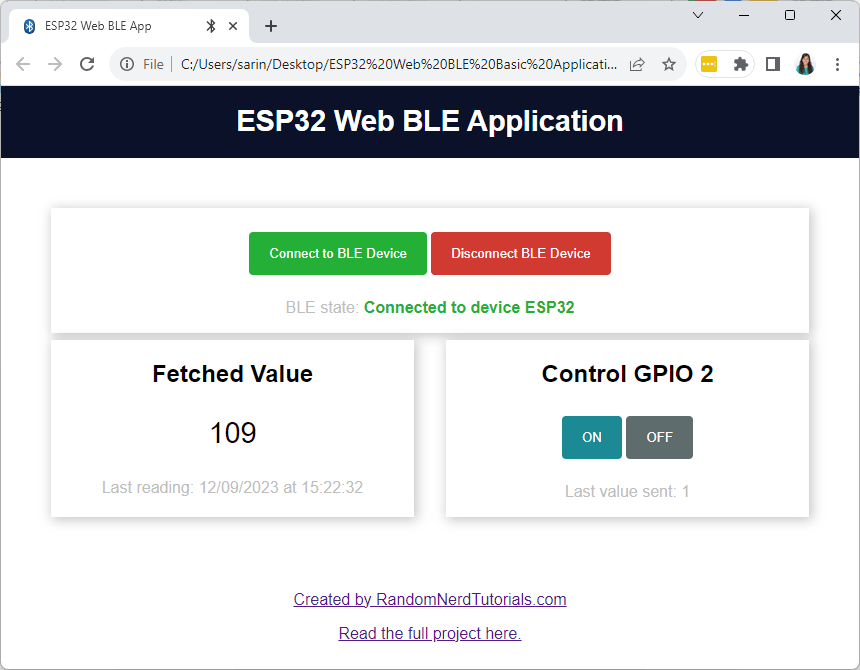860x670 pixels.
Task: Bookmark the page with the star icon
Action: [x=667, y=64]
